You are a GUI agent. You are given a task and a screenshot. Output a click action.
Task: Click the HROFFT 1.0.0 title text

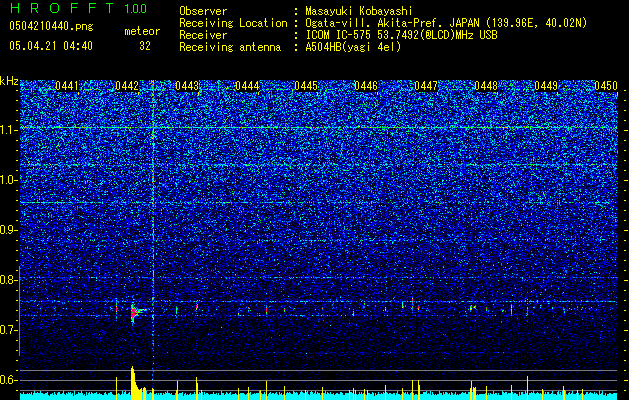[x=78, y=8]
